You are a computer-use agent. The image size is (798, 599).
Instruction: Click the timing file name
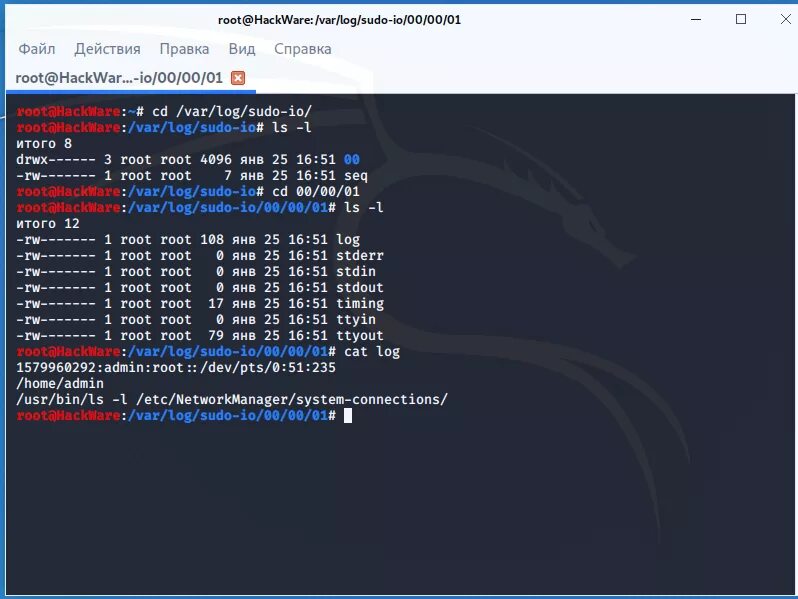pos(360,304)
